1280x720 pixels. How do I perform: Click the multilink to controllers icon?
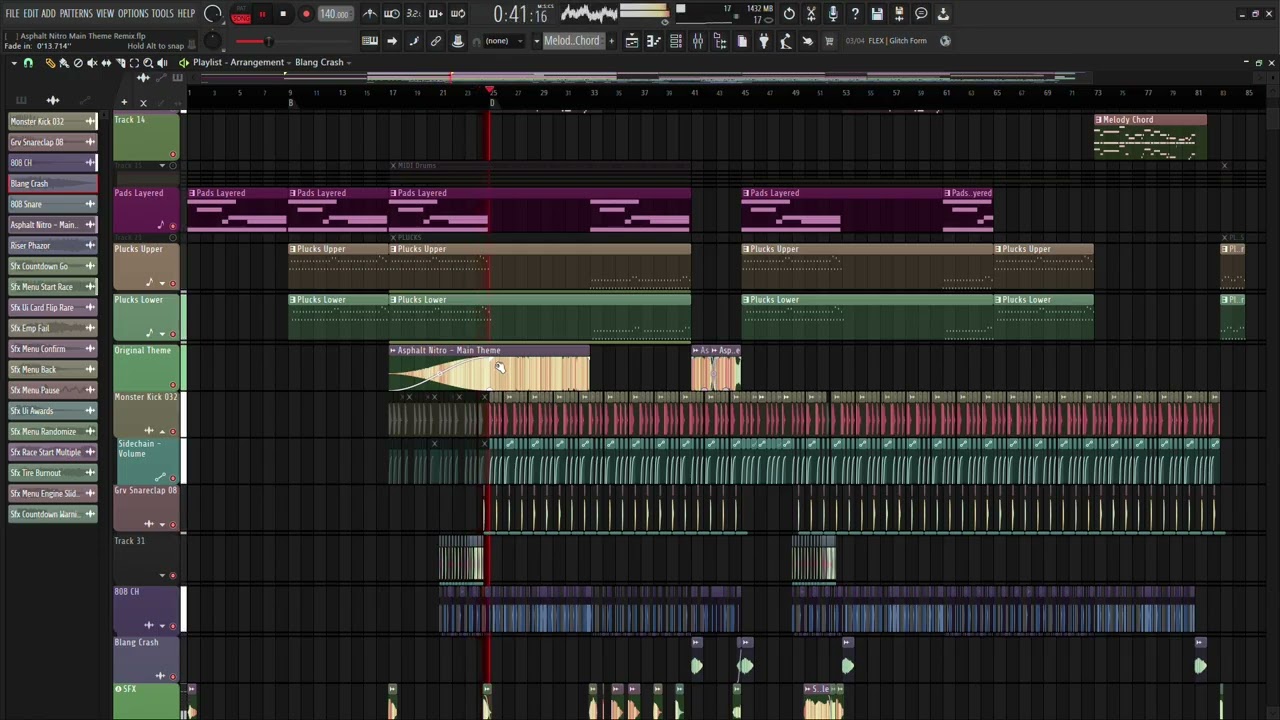tap(436, 41)
